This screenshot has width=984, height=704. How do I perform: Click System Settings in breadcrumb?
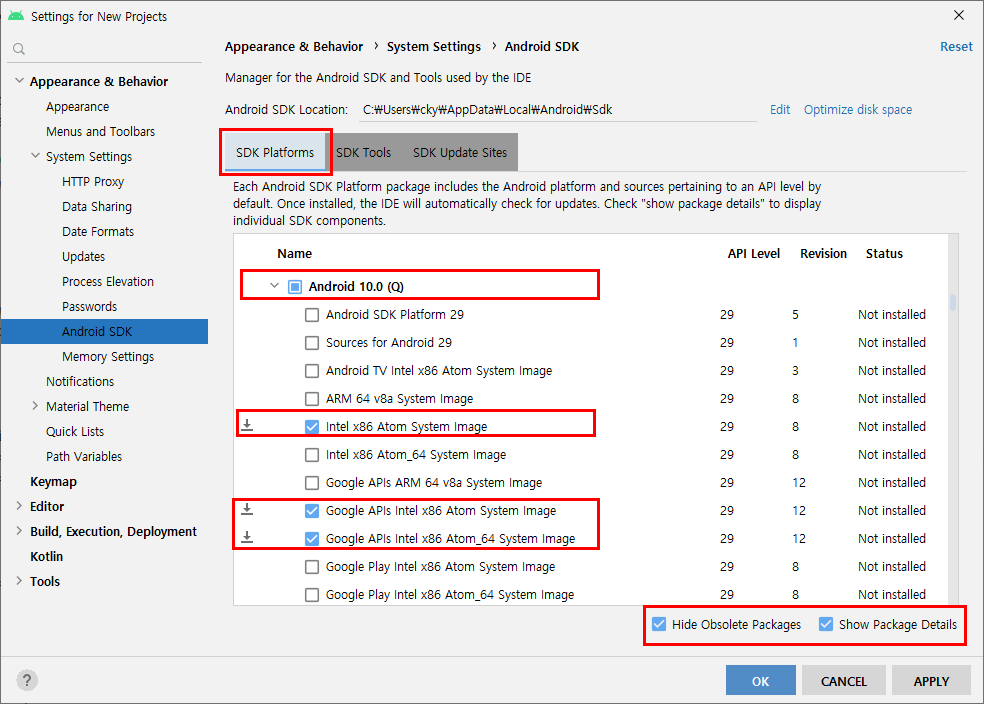[434, 46]
